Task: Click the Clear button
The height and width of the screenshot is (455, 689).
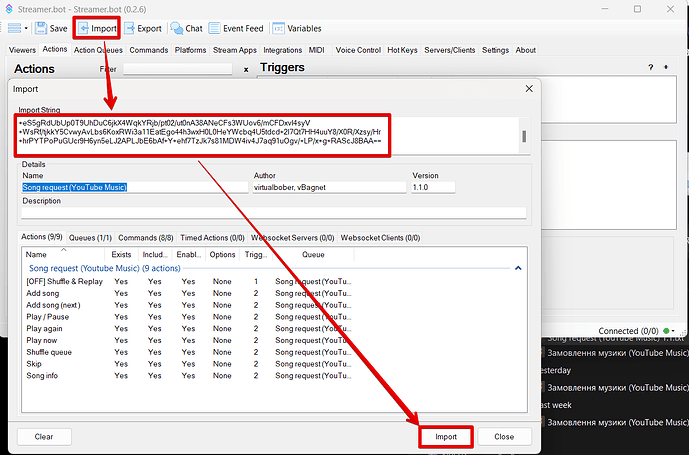Action: pyautogui.click(x=44, y=437)
